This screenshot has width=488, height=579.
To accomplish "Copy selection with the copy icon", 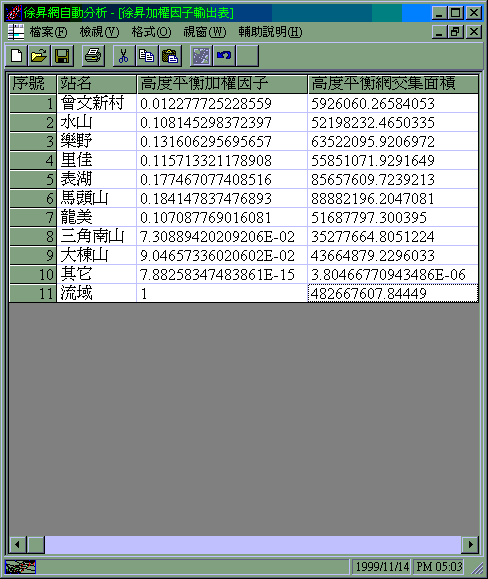I will point(147,56).
